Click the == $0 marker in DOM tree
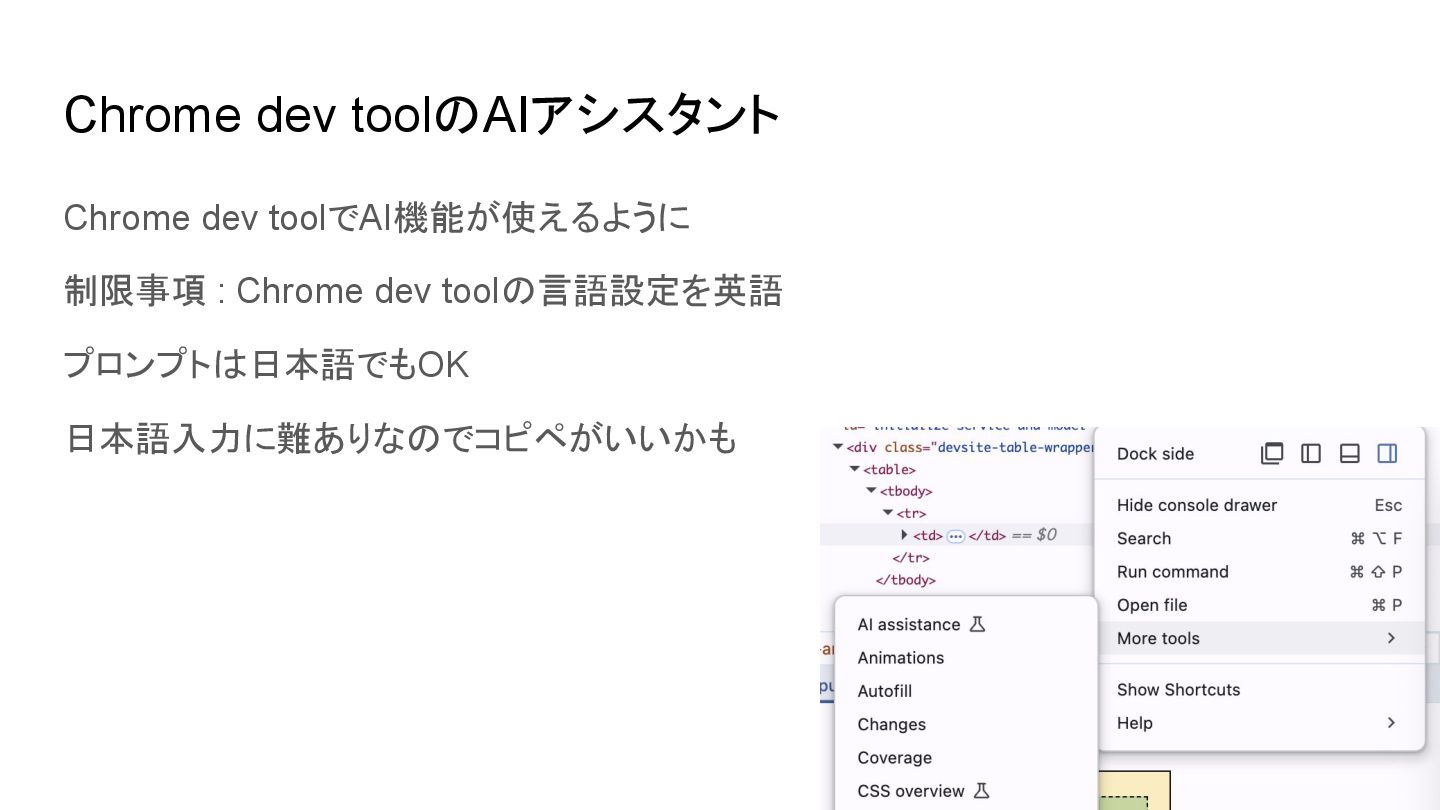 1034,535
